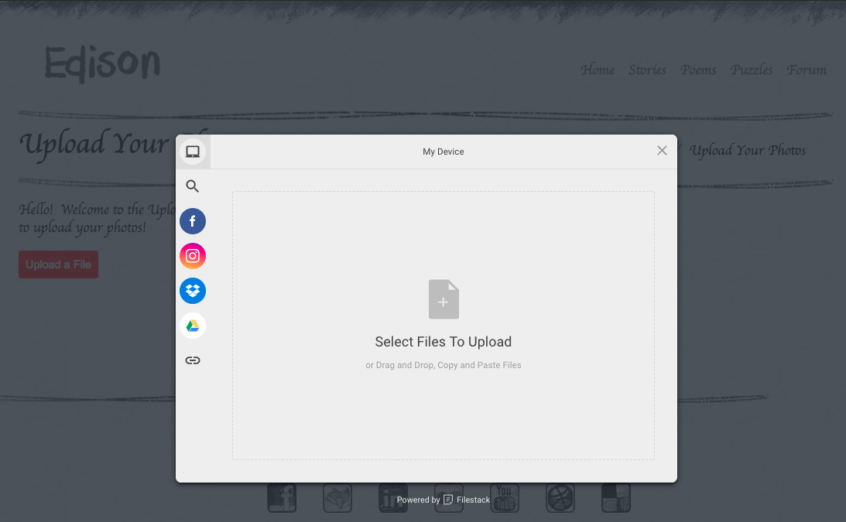The image size is (846, 522).
Task: Go to Home in site navigation
Action: (x=597, y=70)
